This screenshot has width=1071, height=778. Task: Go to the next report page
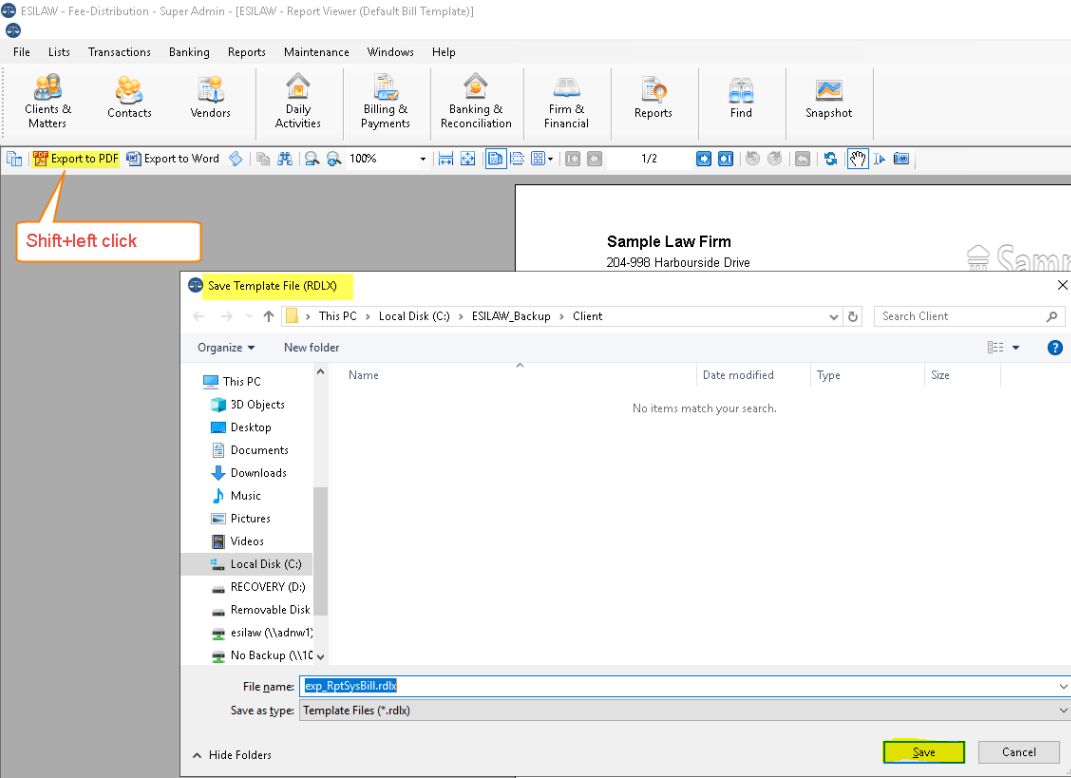click(x=704, y=158)
